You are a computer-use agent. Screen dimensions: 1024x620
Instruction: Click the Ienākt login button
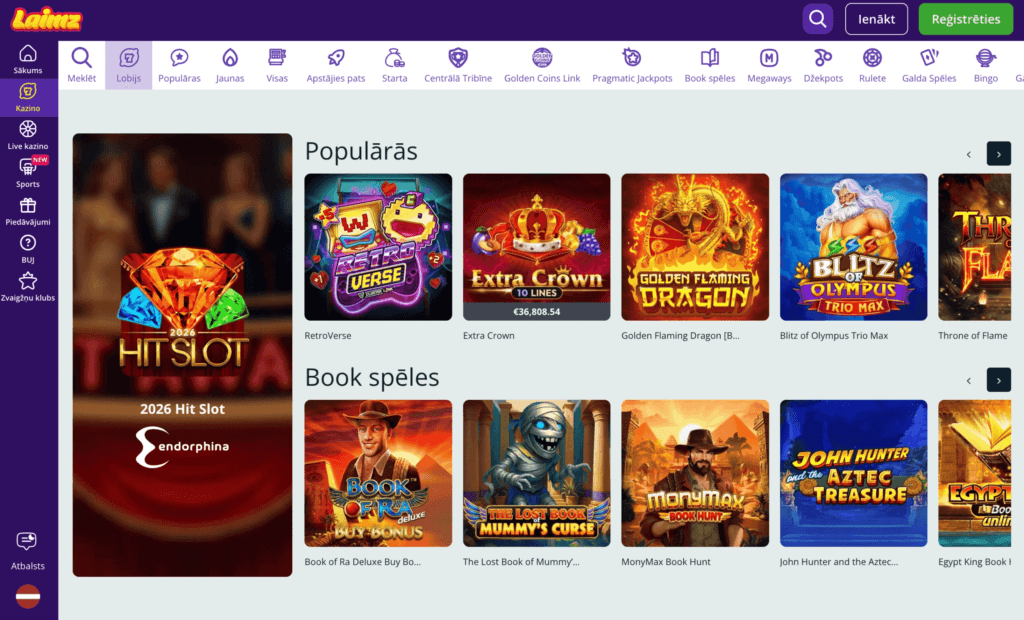tap(876, 19)
